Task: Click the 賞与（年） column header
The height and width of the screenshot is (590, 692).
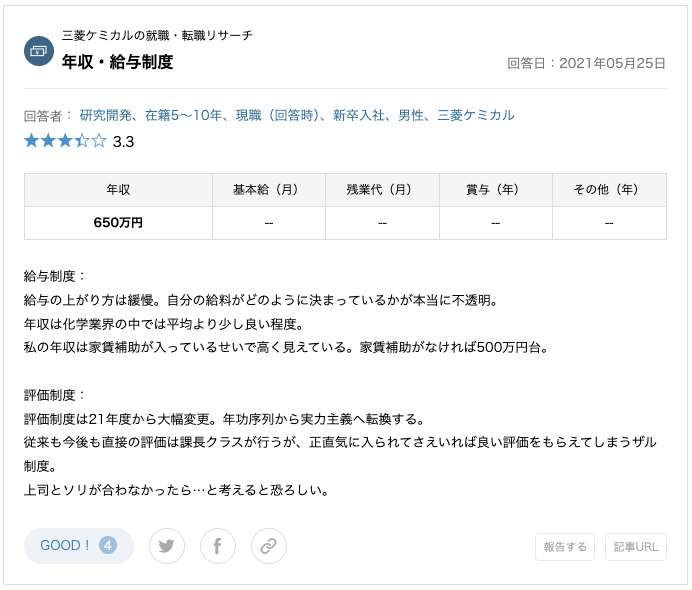Action: tap(496, 190)
